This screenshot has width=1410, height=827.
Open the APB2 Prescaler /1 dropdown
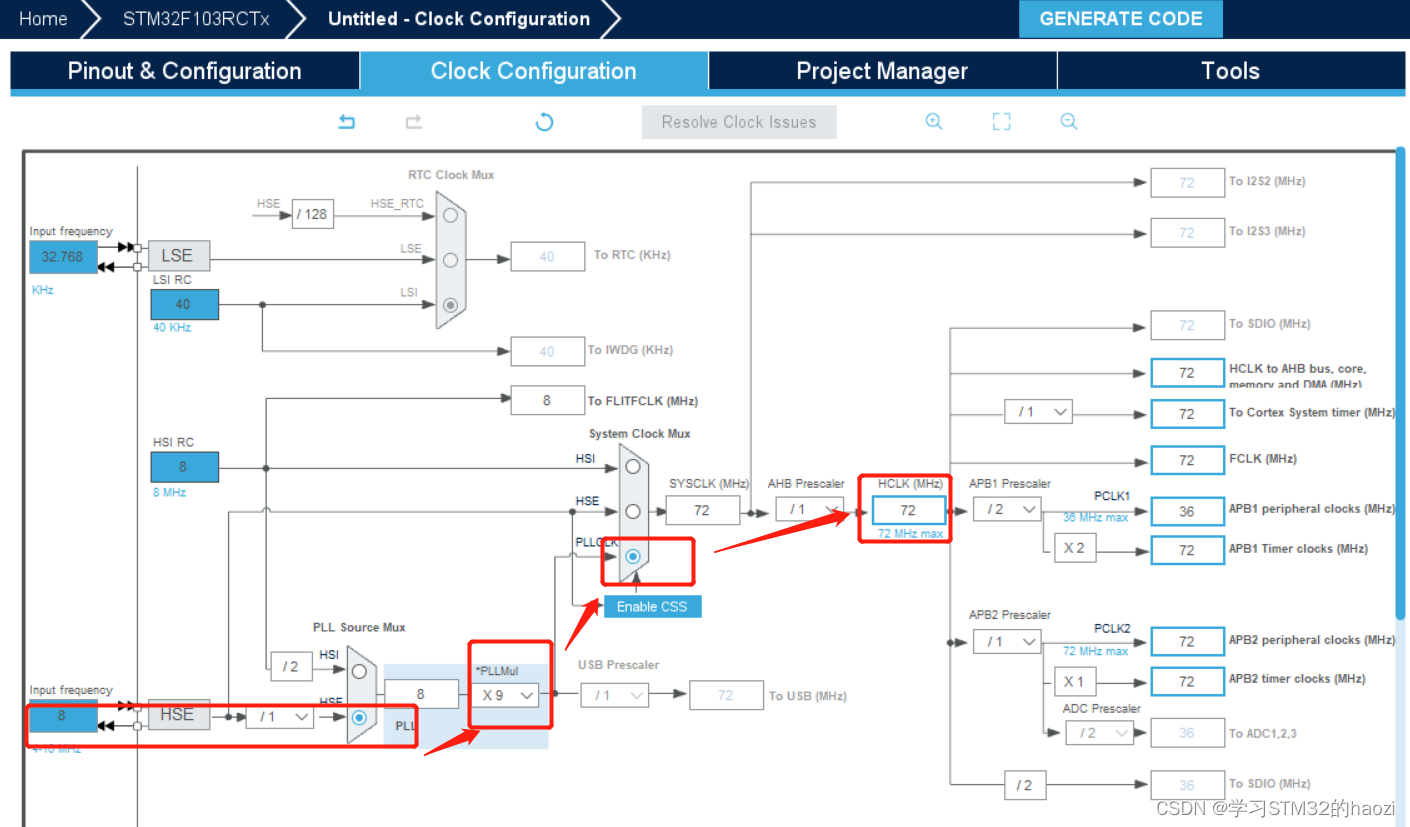pos(1007,641)
